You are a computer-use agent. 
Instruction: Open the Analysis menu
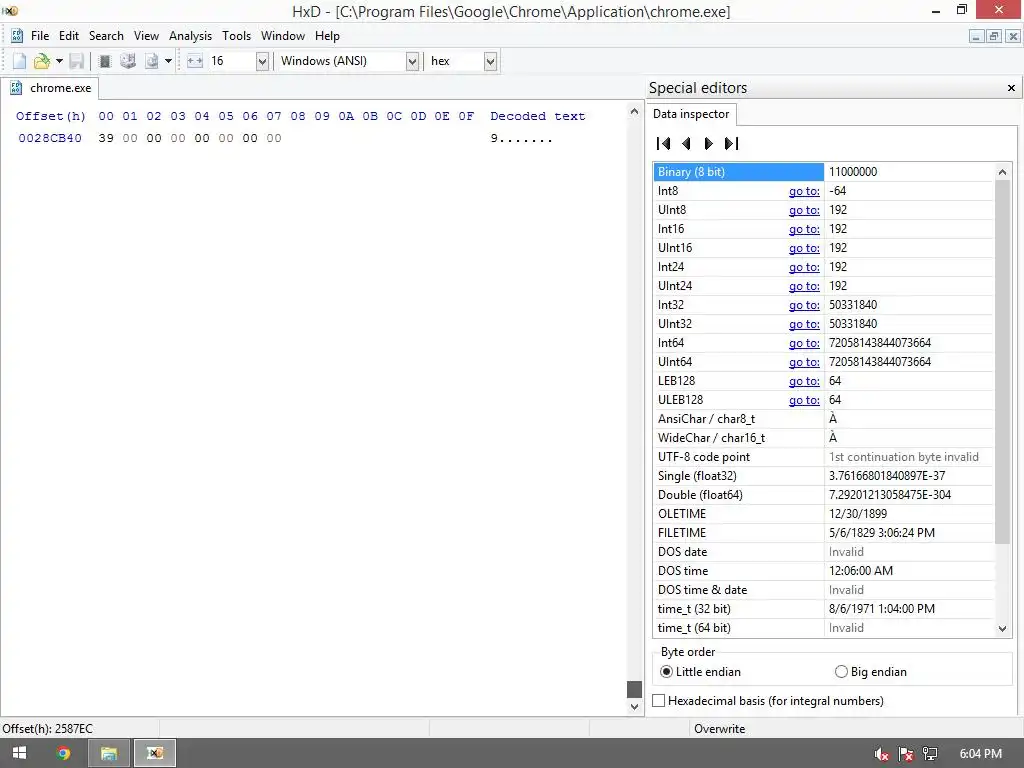pyautogui.click(x=190, y=36)
